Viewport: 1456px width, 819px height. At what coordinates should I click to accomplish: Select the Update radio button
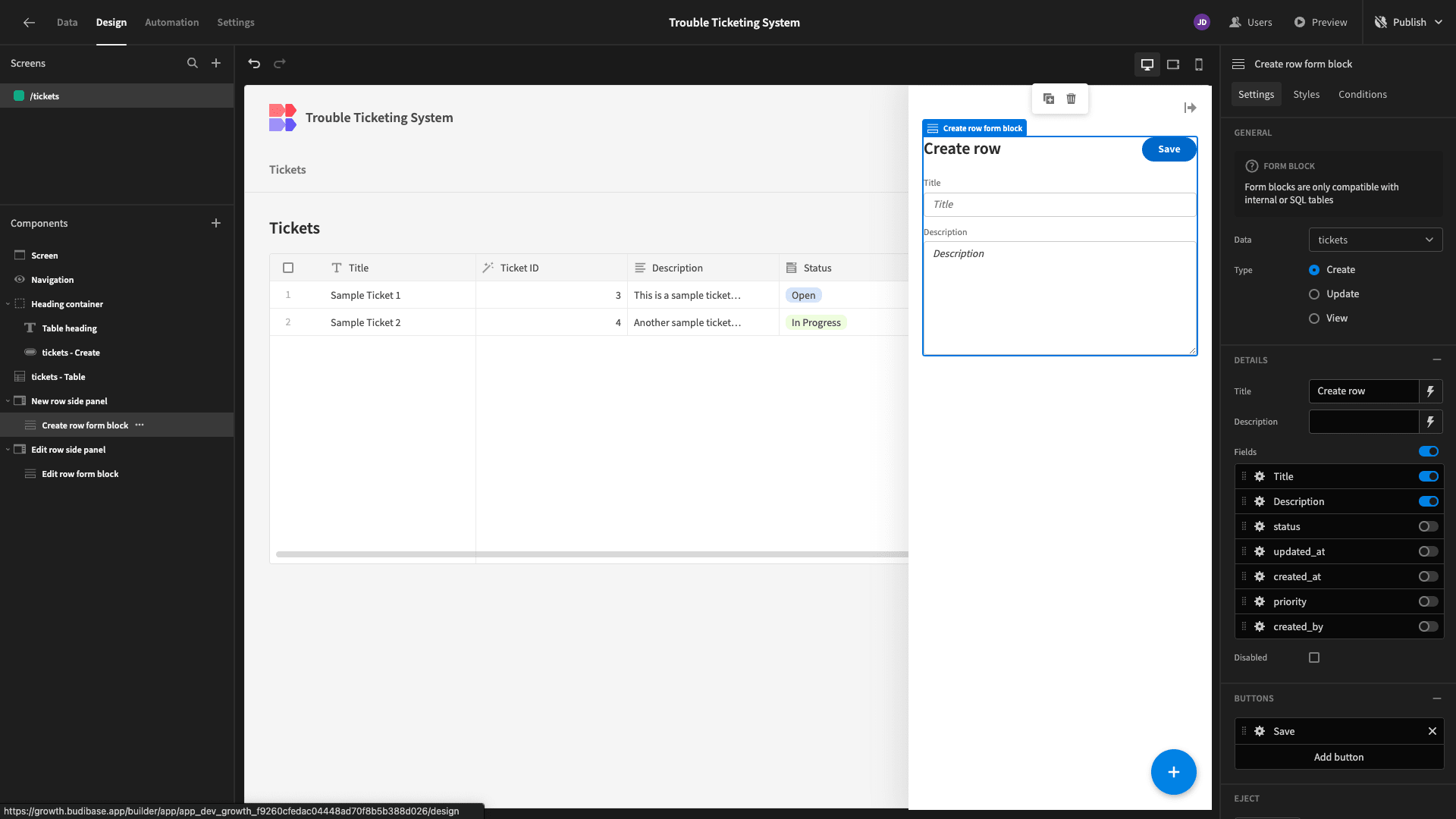tap(1314, 294)
